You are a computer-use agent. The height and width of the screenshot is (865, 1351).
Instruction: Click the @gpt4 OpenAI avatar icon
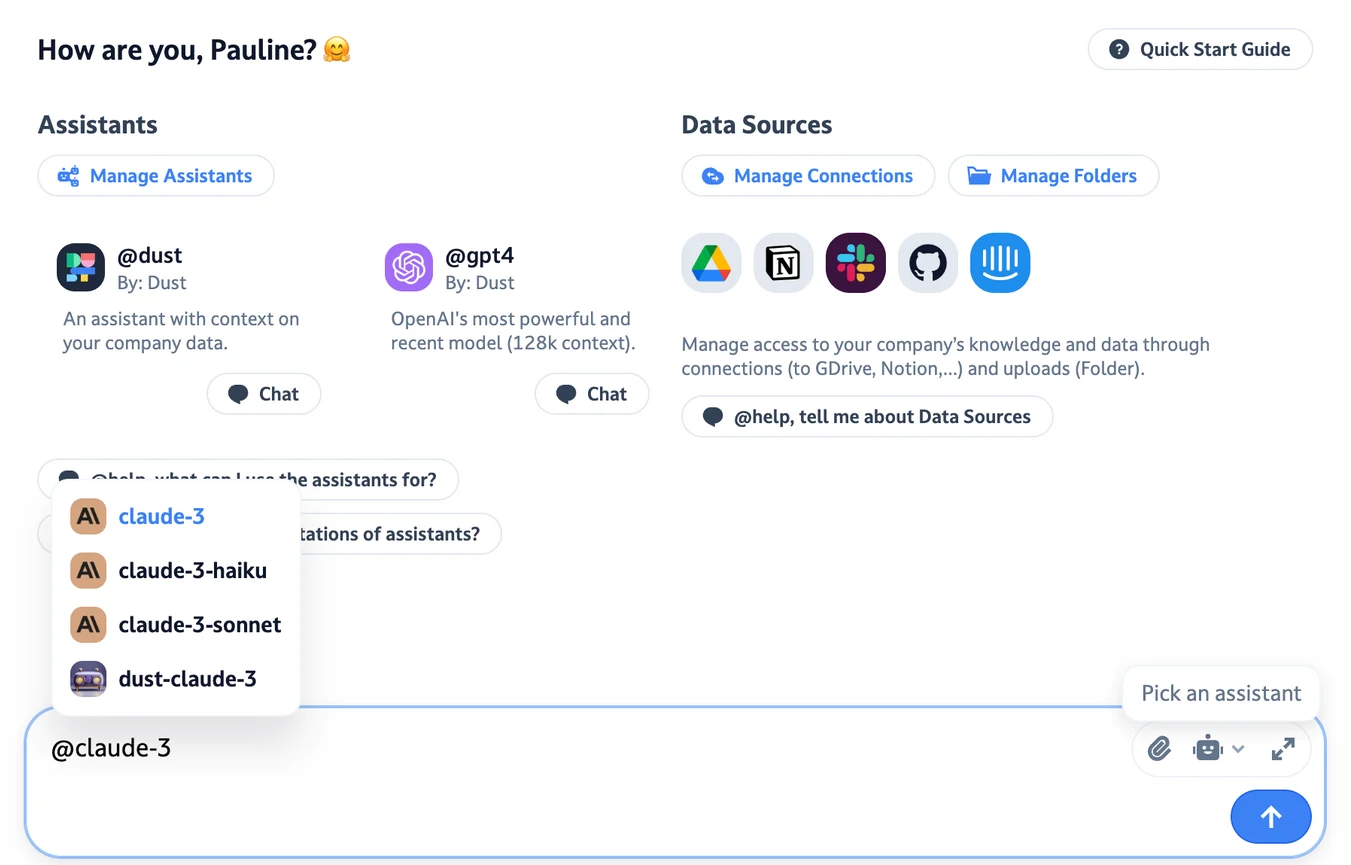tap(409, 267)
